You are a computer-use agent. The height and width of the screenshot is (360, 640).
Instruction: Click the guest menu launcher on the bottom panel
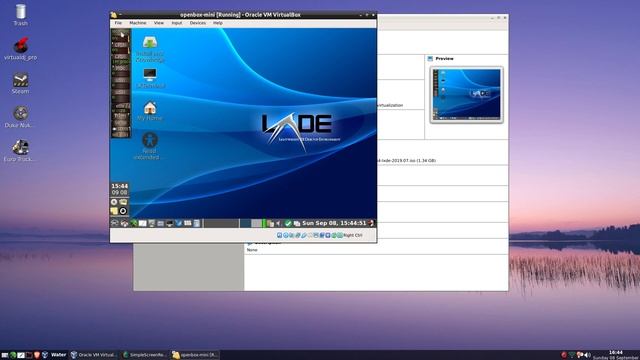point(115,223)
